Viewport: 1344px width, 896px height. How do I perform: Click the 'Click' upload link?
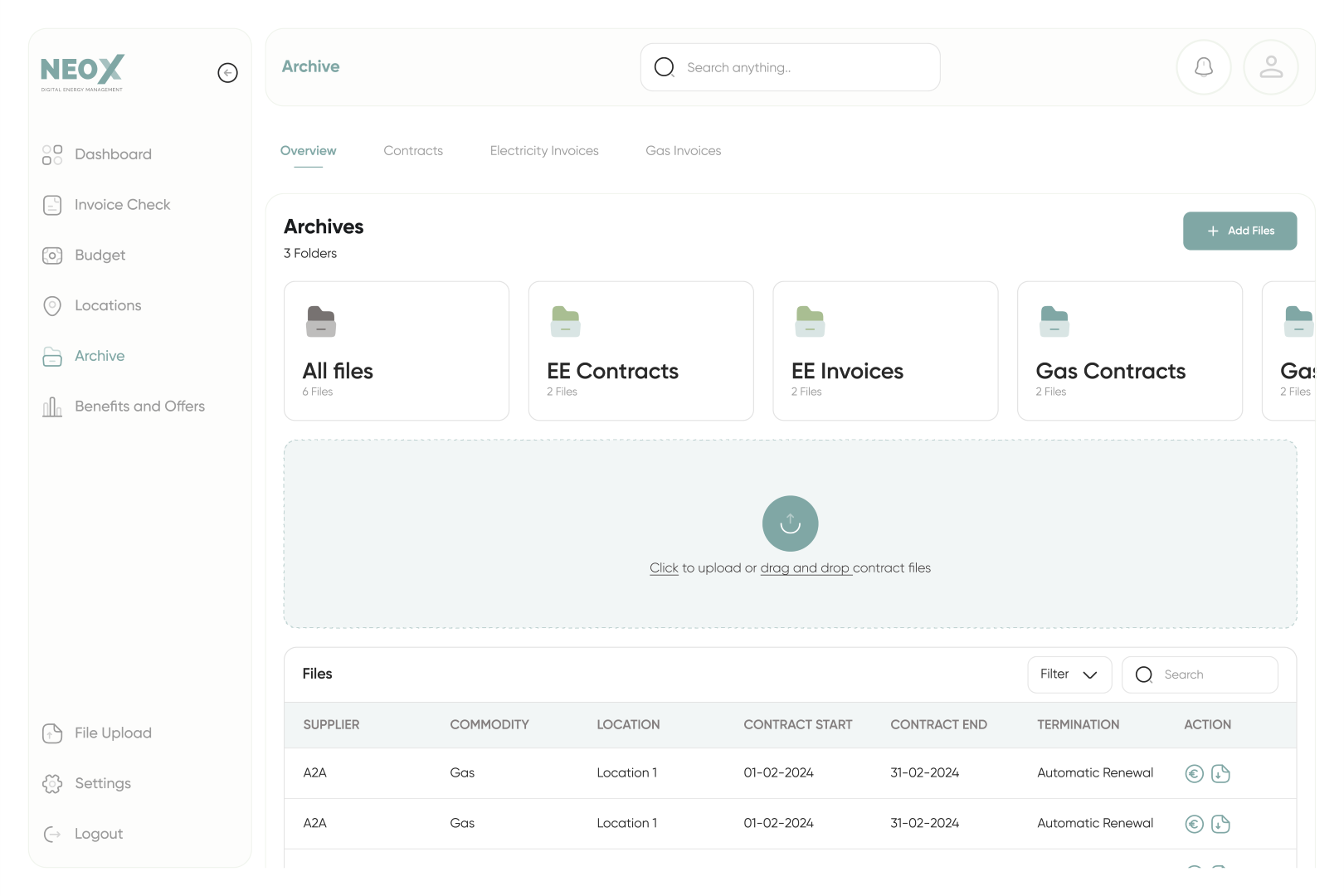[x=664, y=568]
